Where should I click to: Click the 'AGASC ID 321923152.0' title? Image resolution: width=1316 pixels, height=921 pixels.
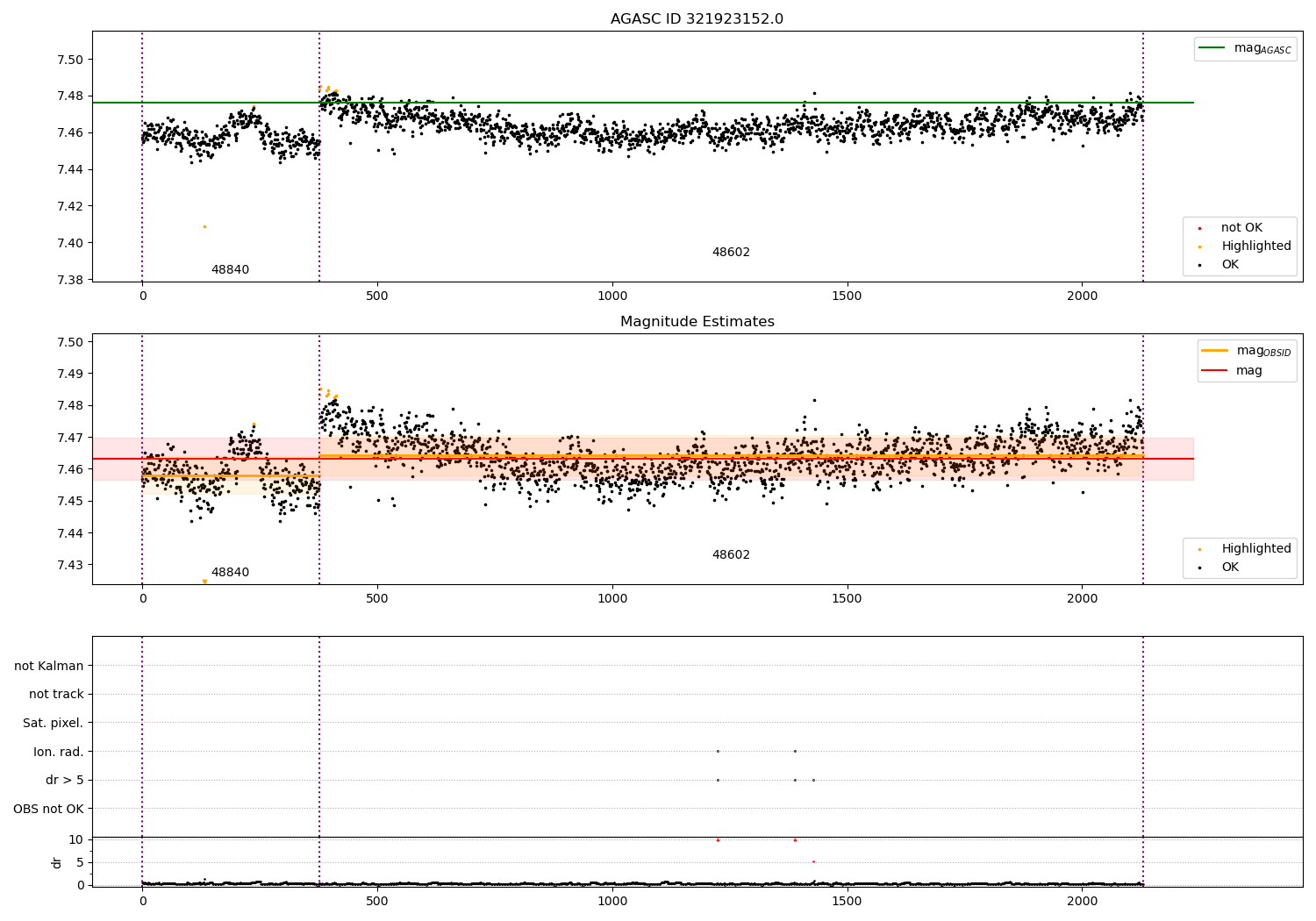(x=697, y=19)
